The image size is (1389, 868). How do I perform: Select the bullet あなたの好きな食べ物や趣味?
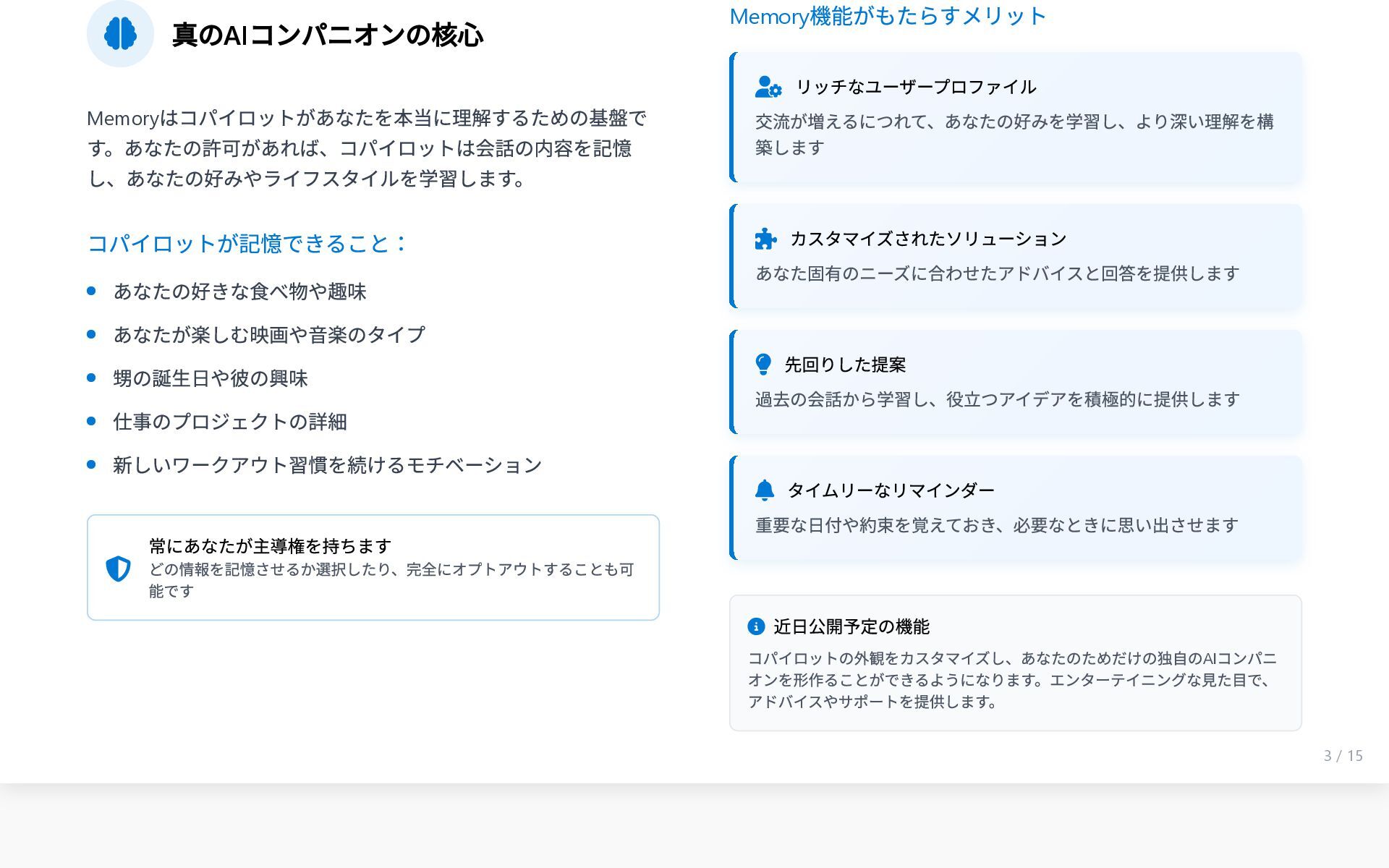coord(240,292)
